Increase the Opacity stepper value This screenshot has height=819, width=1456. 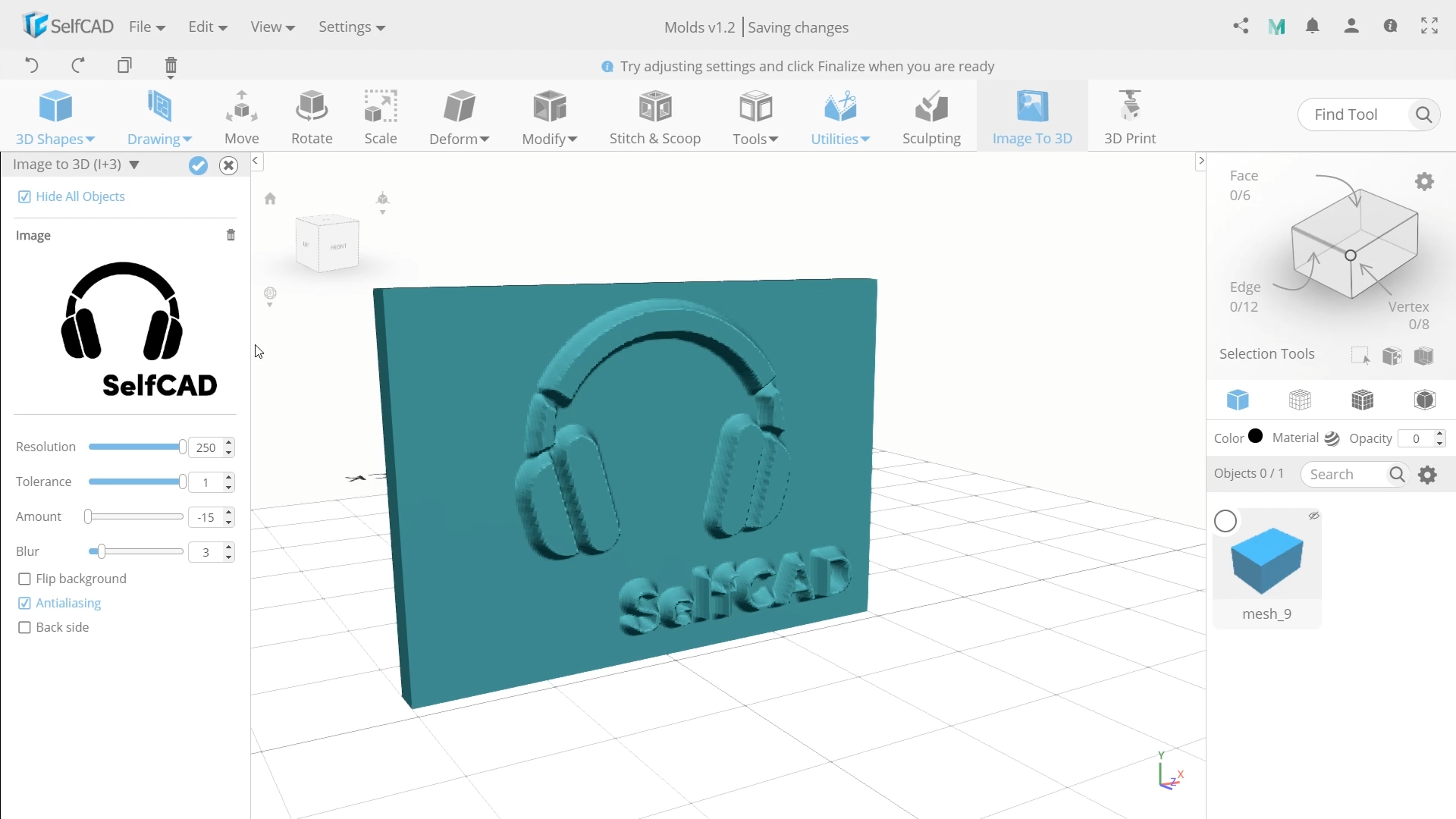(x=1439, y=434)
